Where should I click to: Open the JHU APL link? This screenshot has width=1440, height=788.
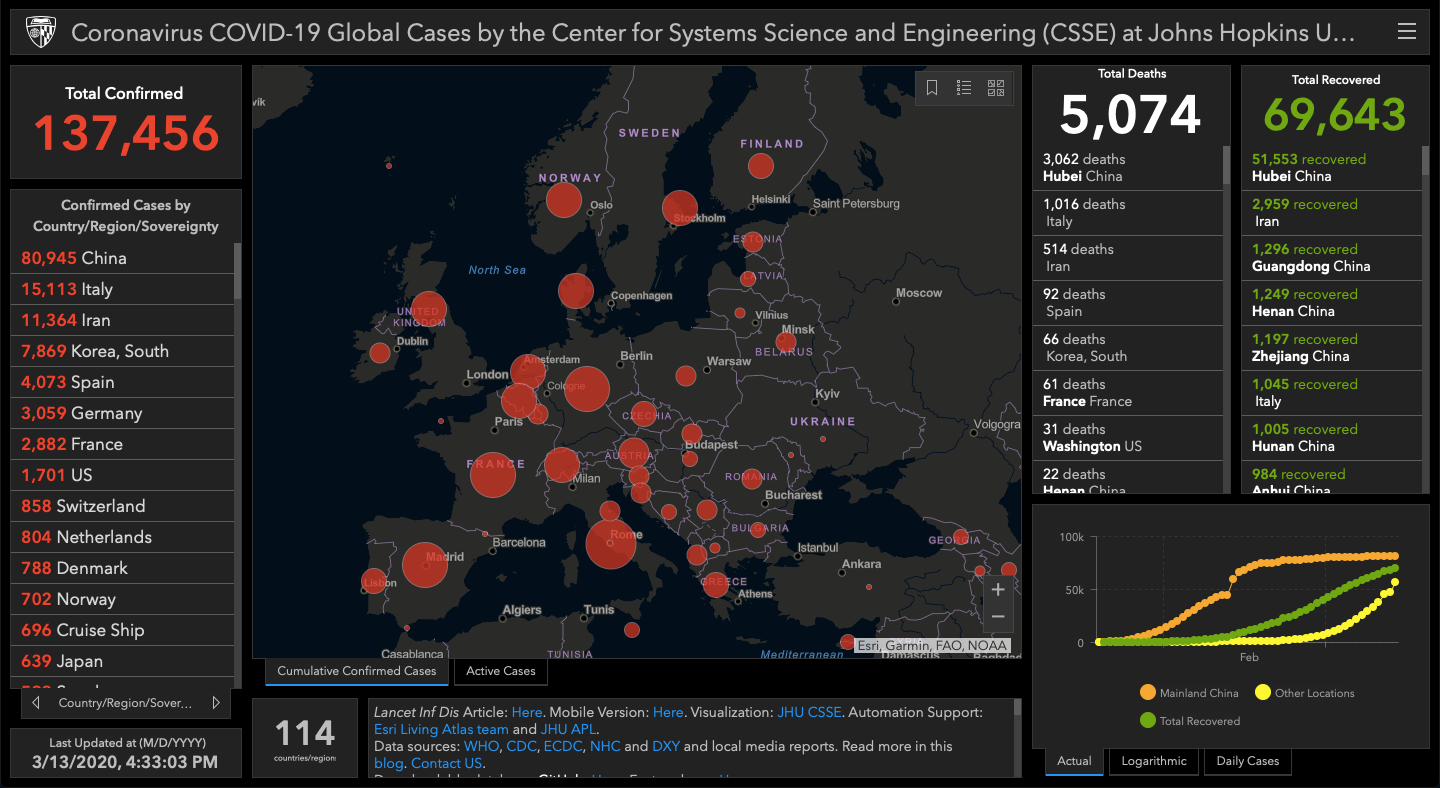click(x=569, y=730)
